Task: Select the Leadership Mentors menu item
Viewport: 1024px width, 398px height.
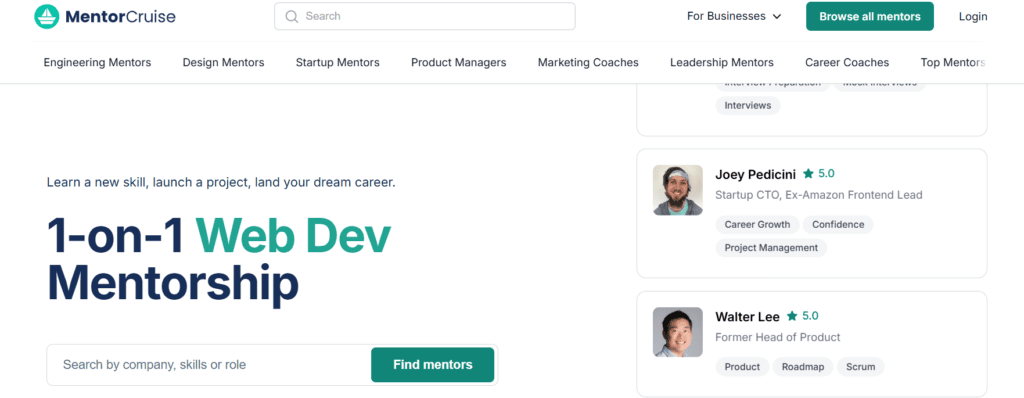Action: [x=722, y=63]
